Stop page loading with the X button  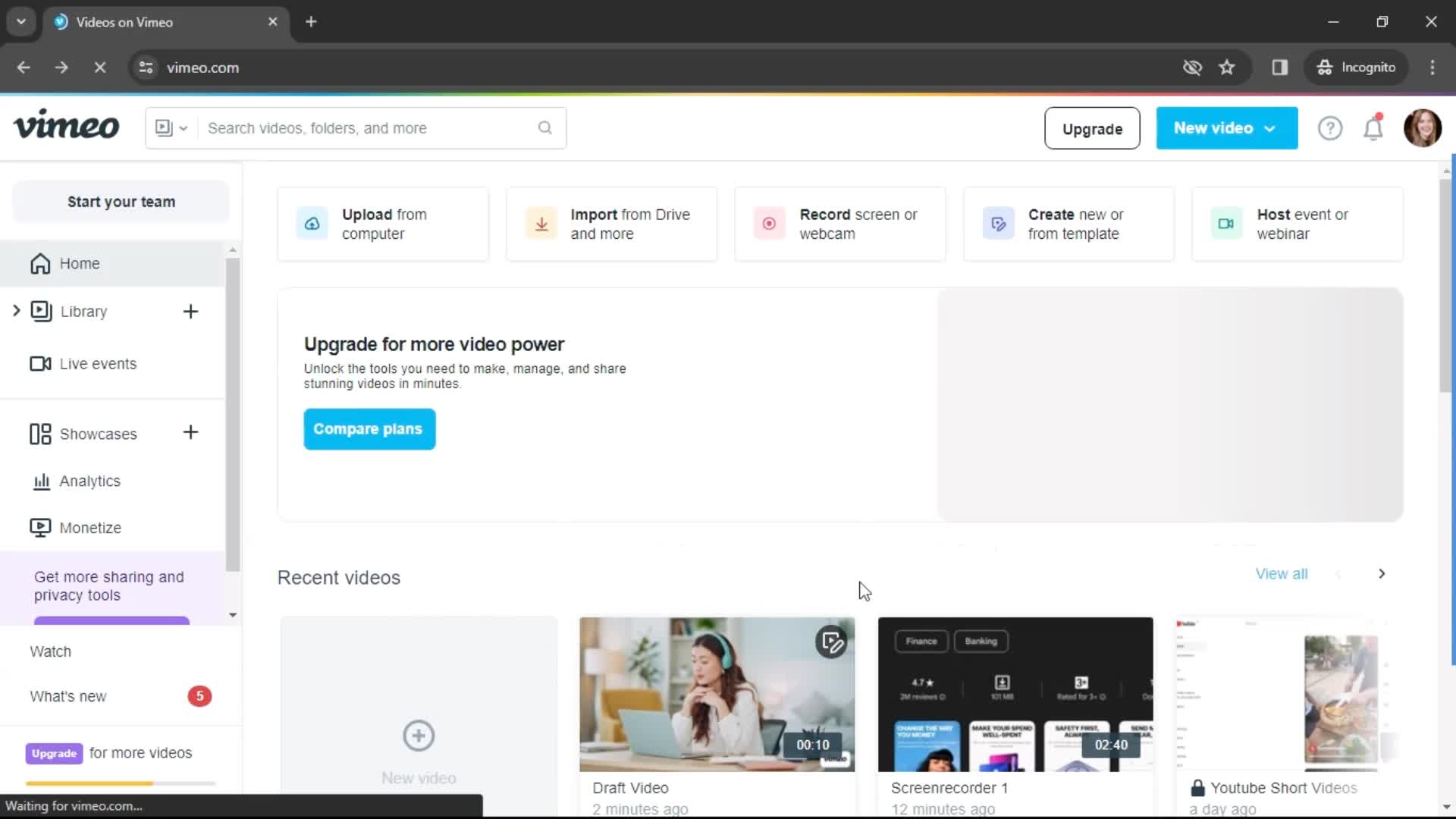point(99,67)
